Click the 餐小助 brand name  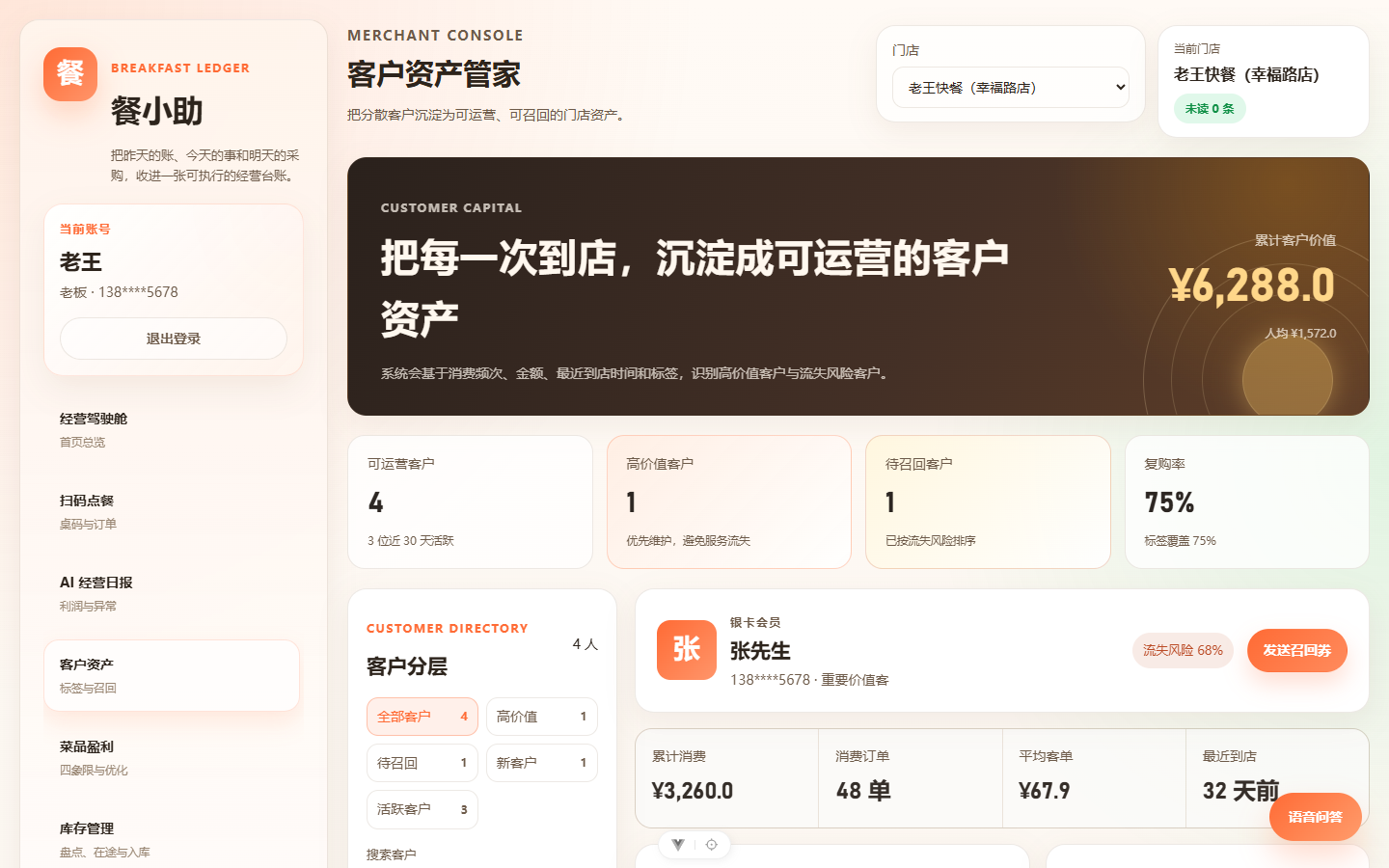pyautogui.click(x=157, y=111)
